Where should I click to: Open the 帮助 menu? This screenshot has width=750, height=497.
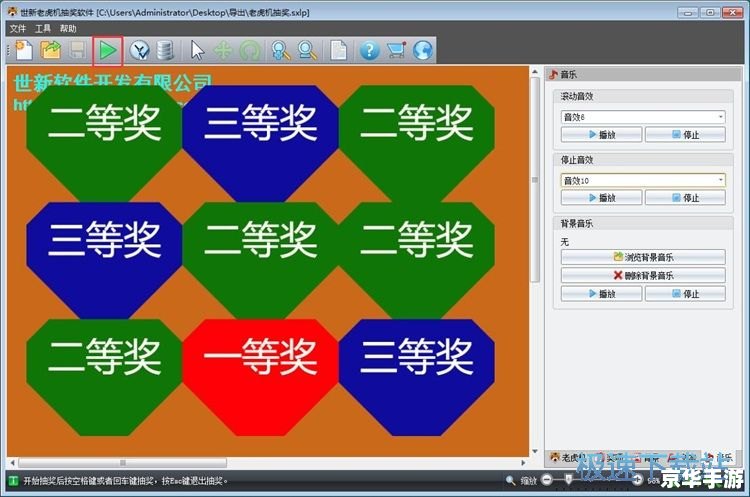pyautogui.click(x=68, y=28)
